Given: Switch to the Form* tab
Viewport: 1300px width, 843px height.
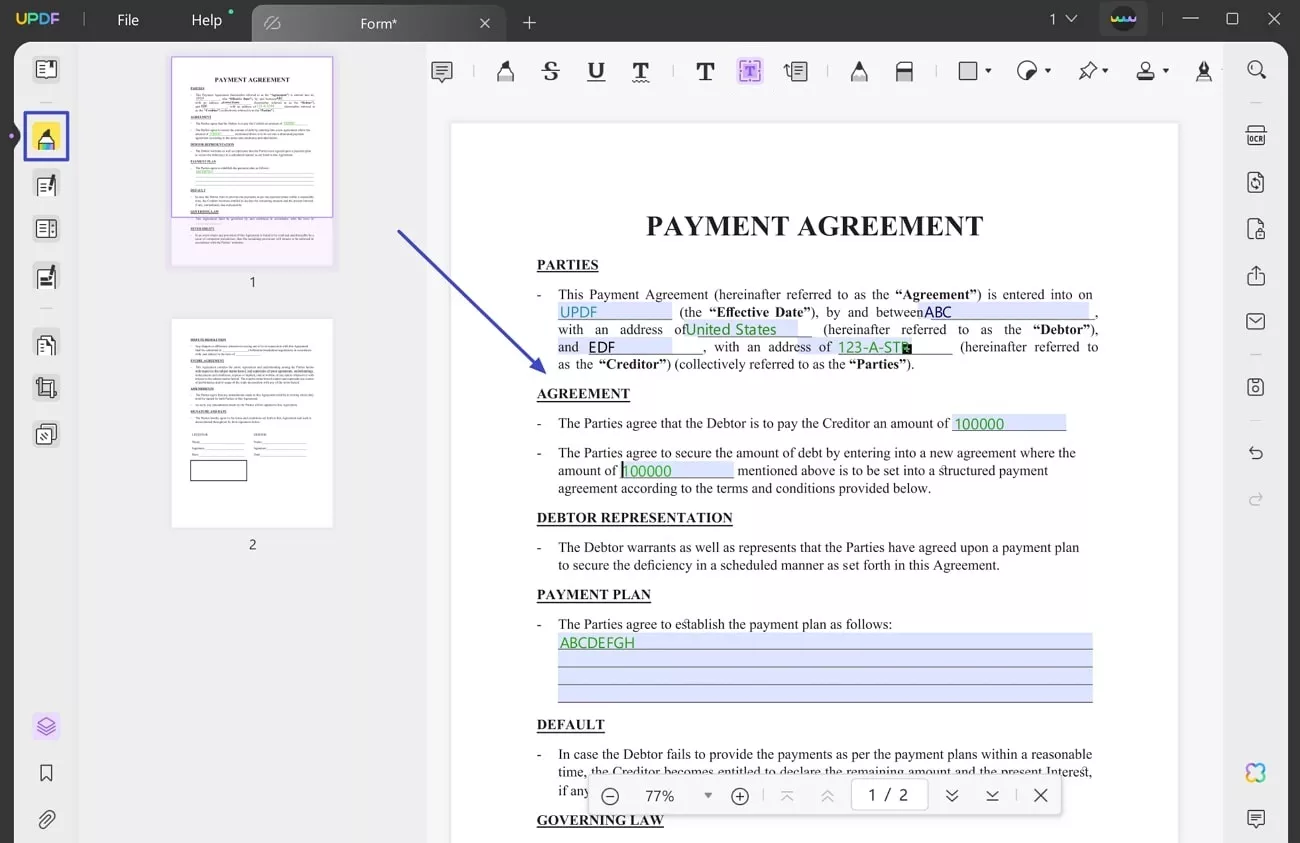Looking at the screenshot, I should [x=378, y=23].
